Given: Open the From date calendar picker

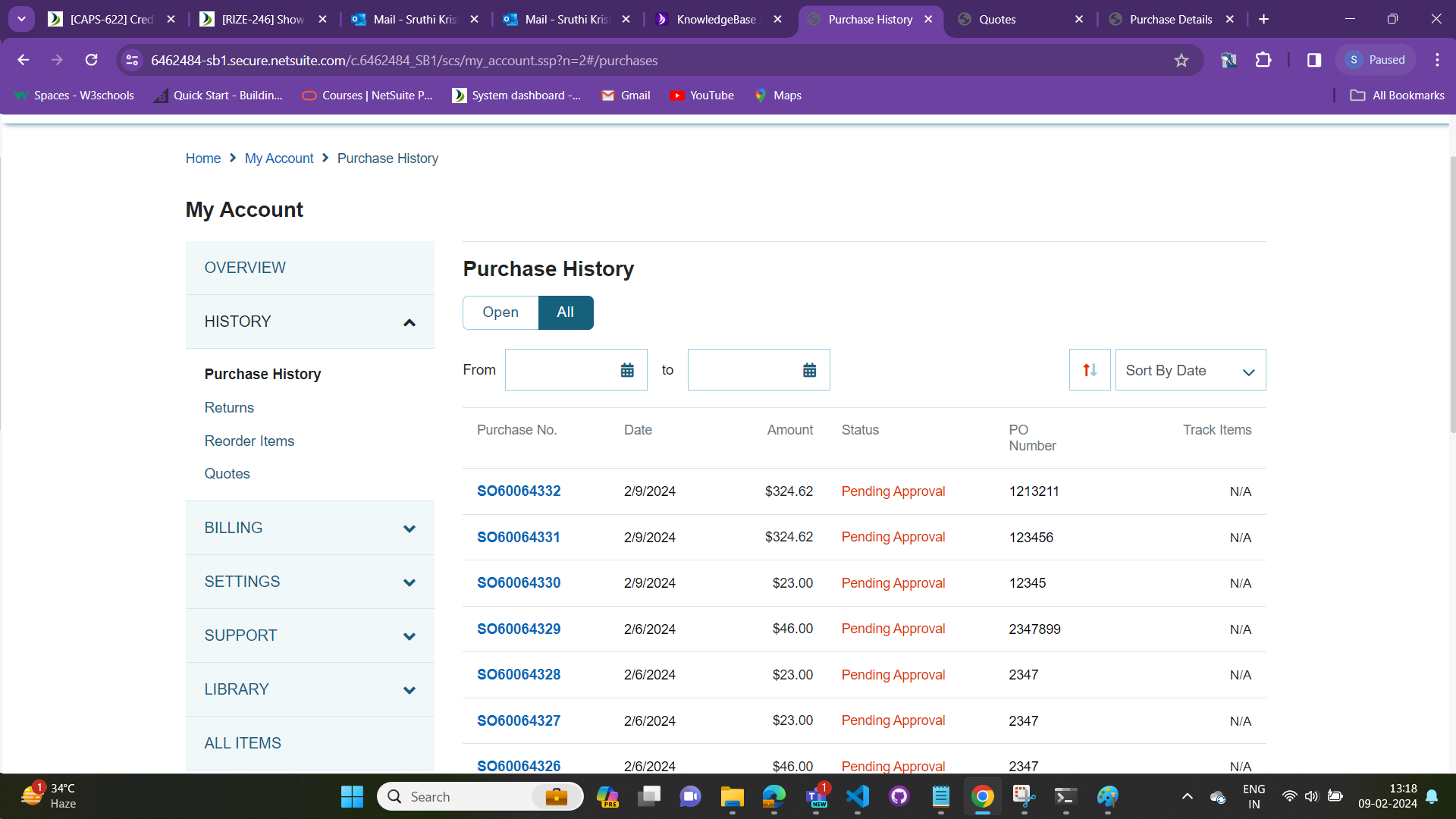Looking at the screenshot, I should coord(627,370).
